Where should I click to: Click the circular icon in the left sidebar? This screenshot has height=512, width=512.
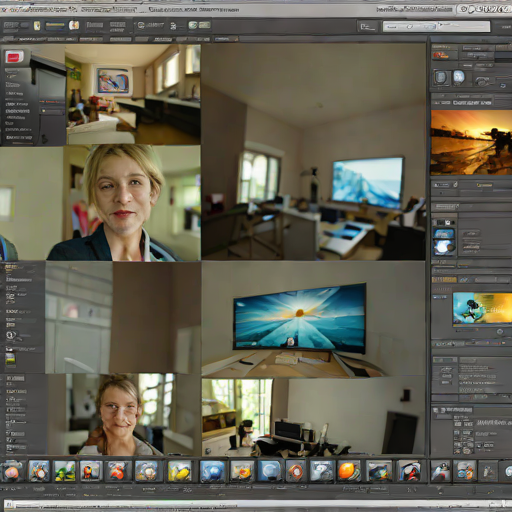pyautogui.click(x=11, y=335)
